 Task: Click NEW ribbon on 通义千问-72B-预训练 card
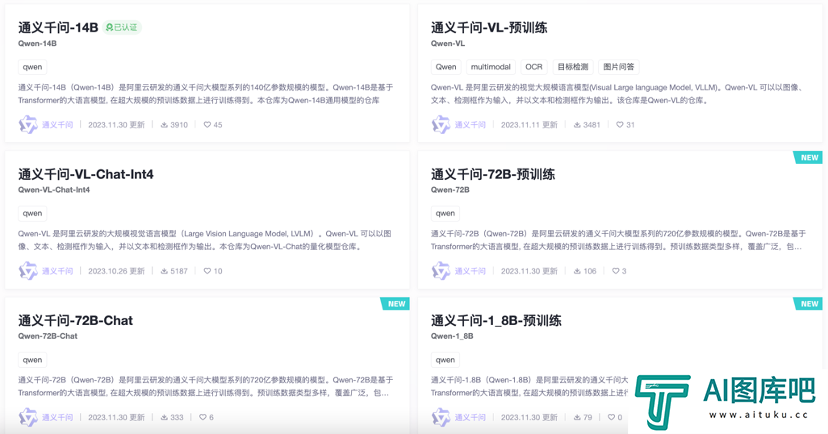[808, 158]
